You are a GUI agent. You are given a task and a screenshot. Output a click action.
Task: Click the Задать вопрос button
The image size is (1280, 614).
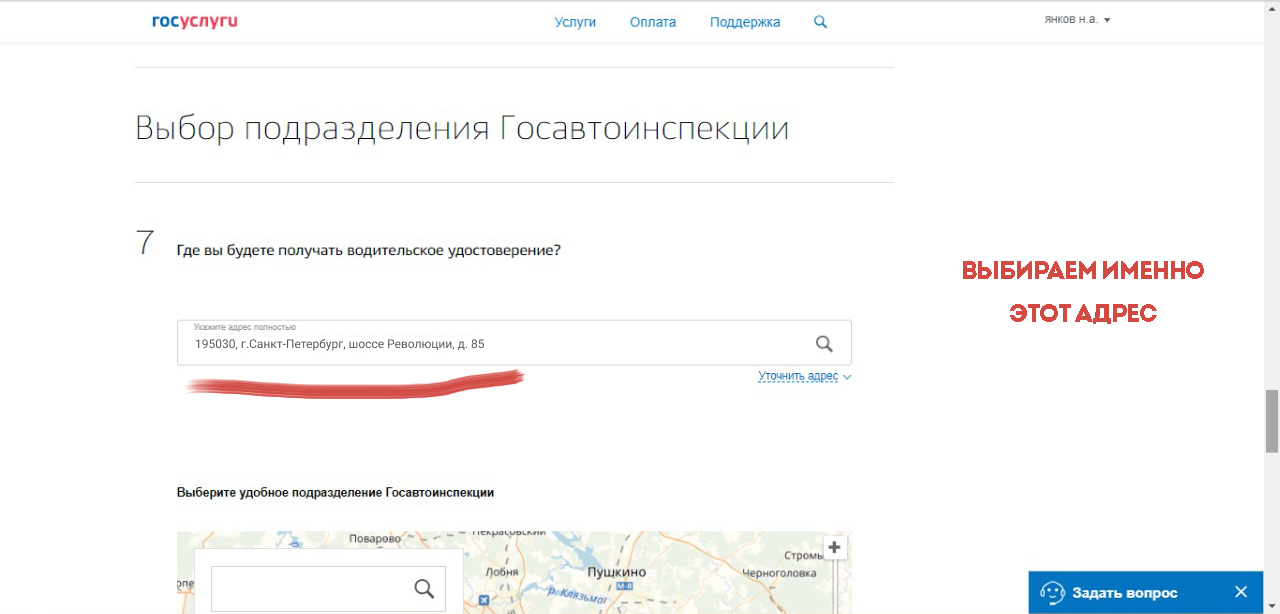(x=1124, y=593)
